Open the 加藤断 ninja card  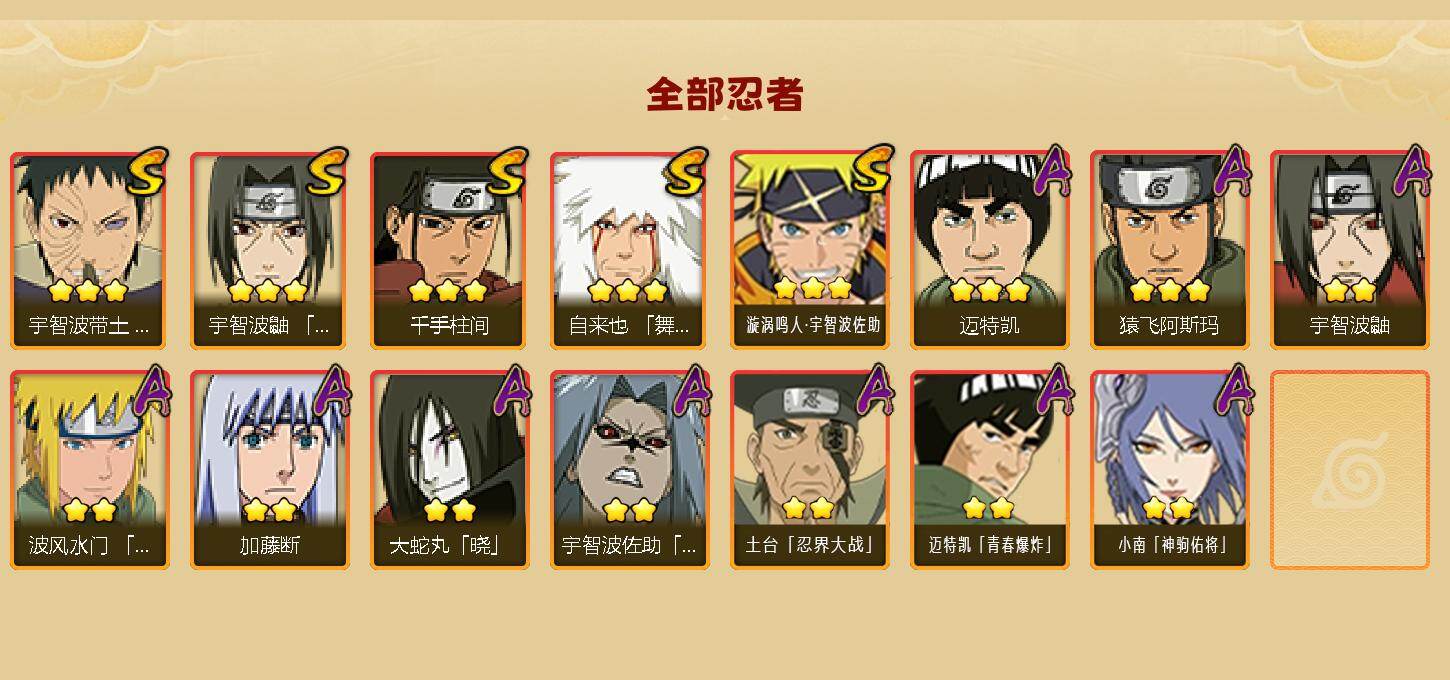tap(270, 470)
